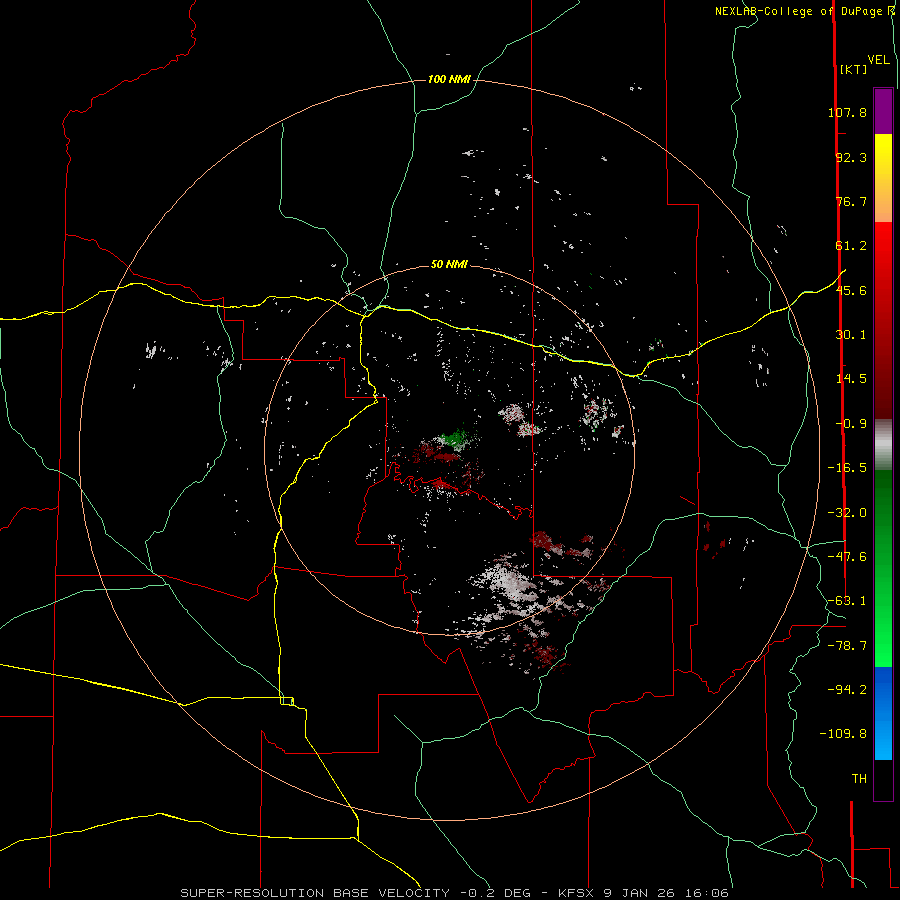The image size is (900, 900).
Task: Pick the yellow-orange segment of velocity color bar
Action: [883, 178]
